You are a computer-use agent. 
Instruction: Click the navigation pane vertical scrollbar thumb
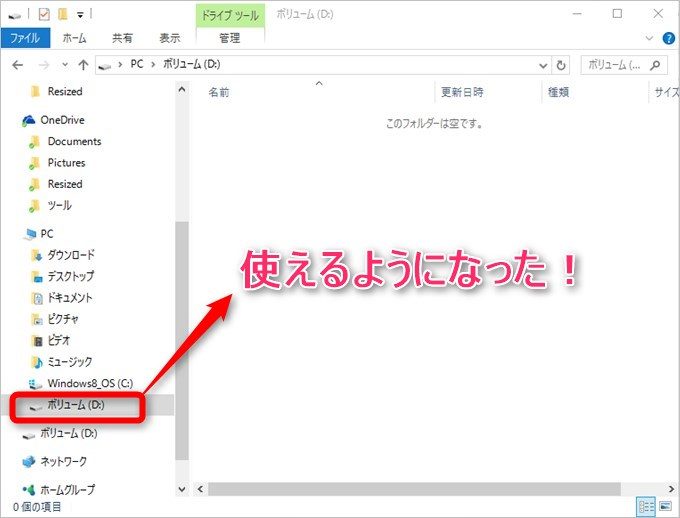182,341
